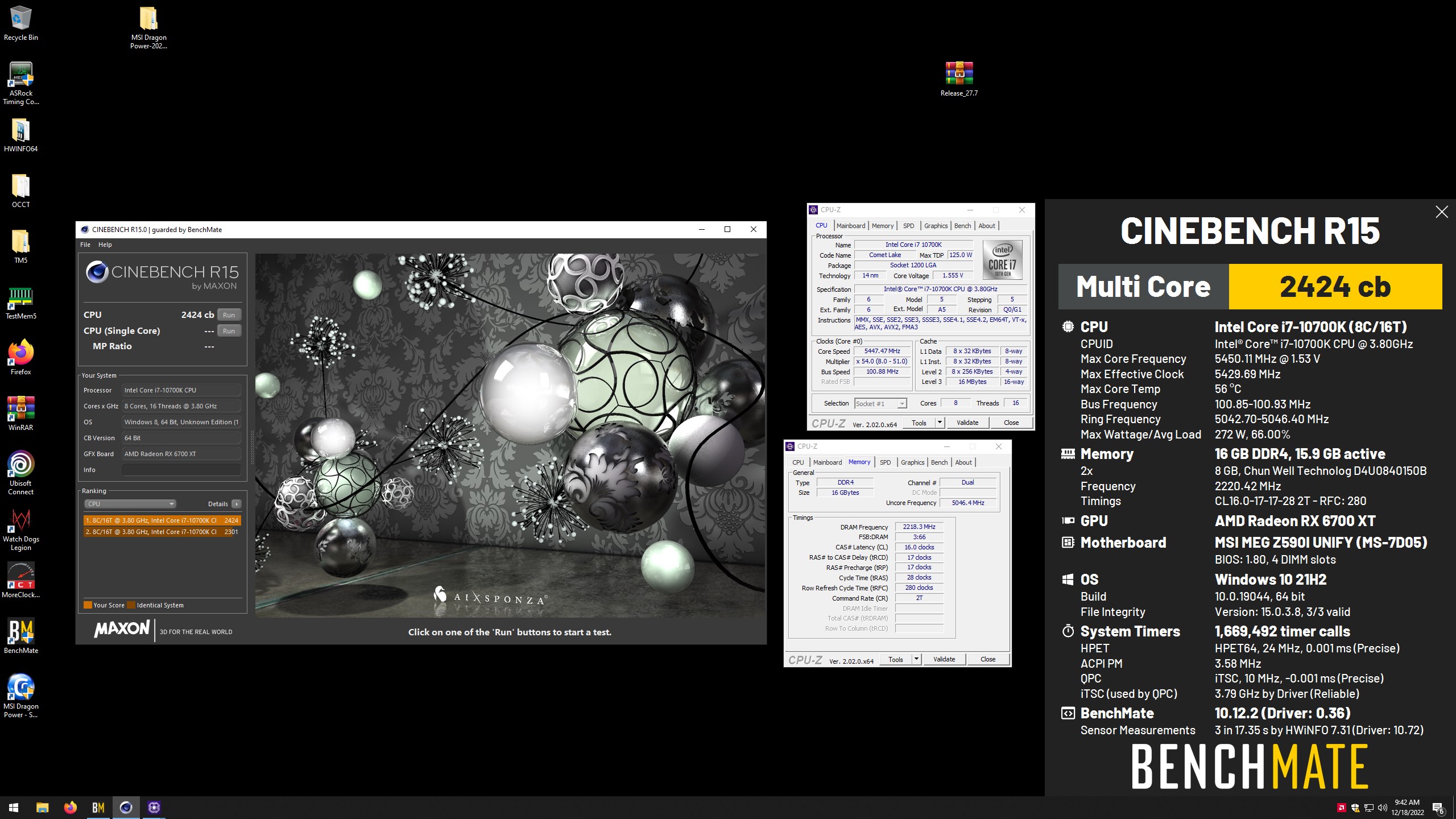Click Tools button in lower CPU-Z
The width and height of the screenshot is (1456, 819).
tap(895, 659)
